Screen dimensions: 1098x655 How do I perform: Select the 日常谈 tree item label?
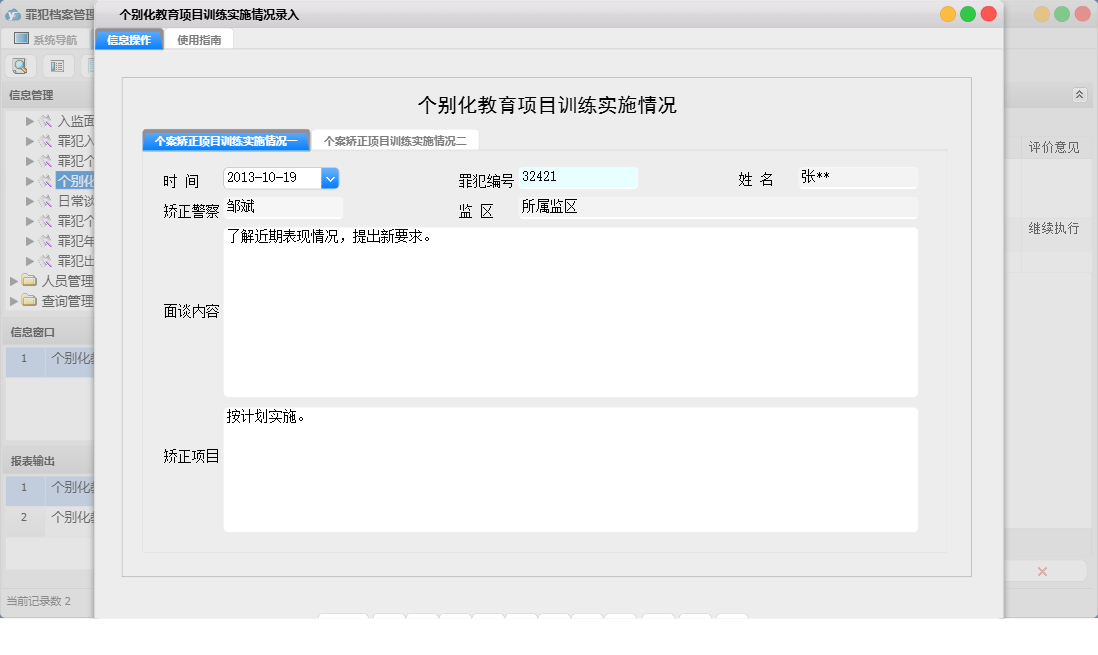76,201
